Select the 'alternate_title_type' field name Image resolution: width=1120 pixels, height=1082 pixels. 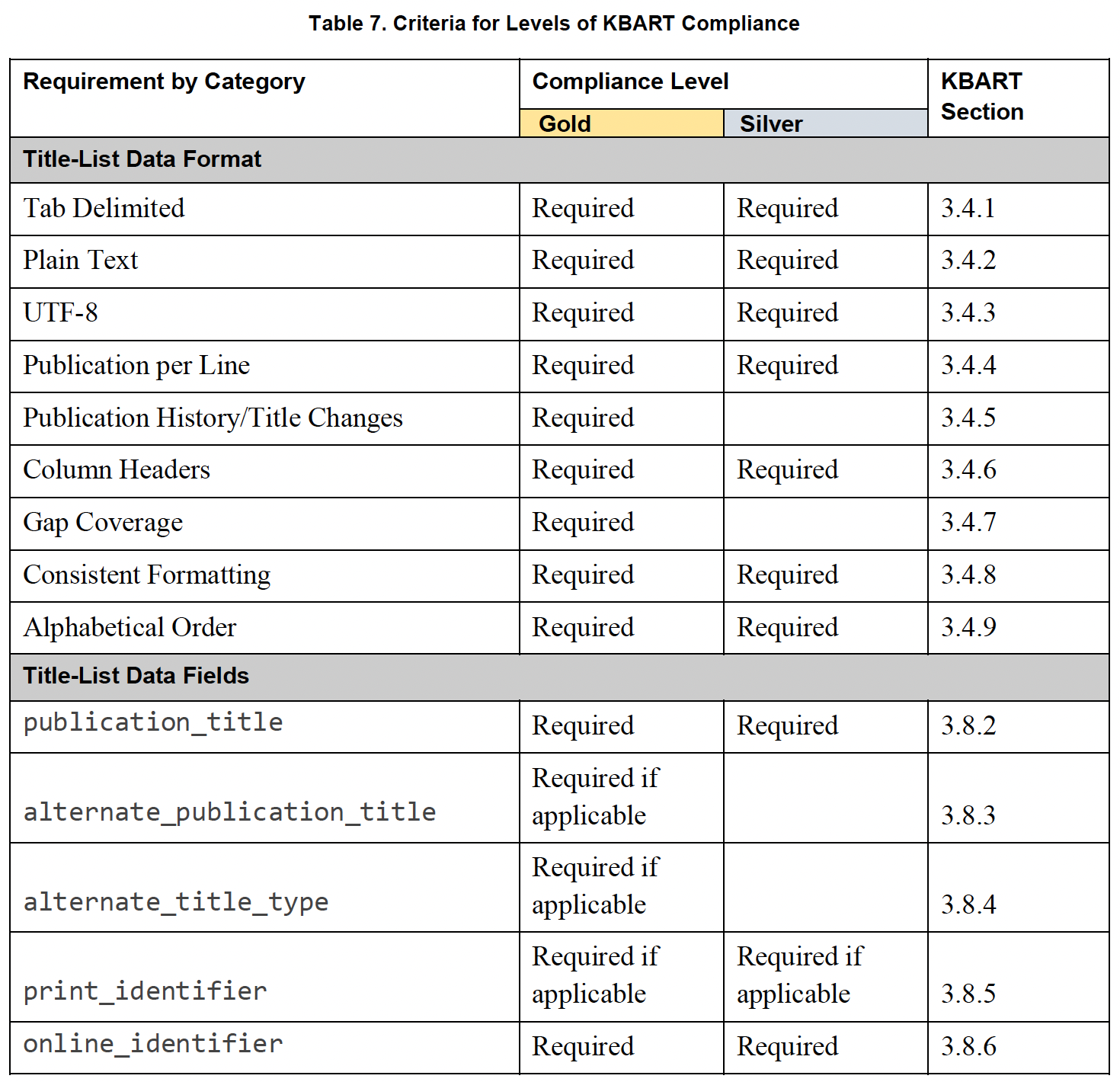pos(176,902)
